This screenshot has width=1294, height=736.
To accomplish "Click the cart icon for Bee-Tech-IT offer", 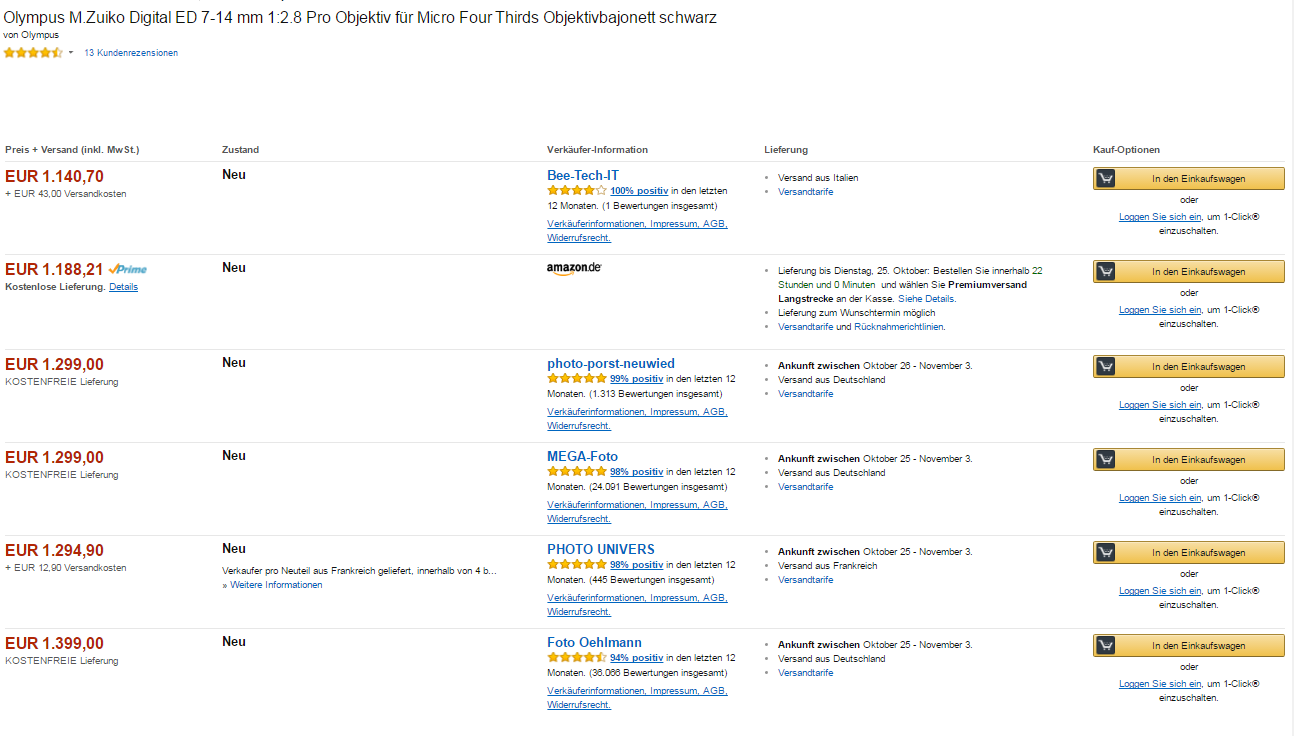I will (x=1106, y=179).
